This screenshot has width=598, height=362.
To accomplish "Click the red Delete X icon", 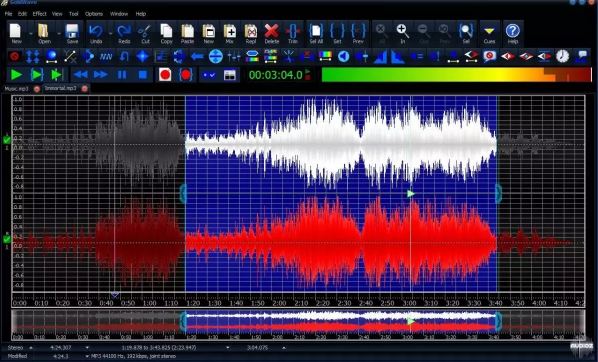I will (272, 34).
